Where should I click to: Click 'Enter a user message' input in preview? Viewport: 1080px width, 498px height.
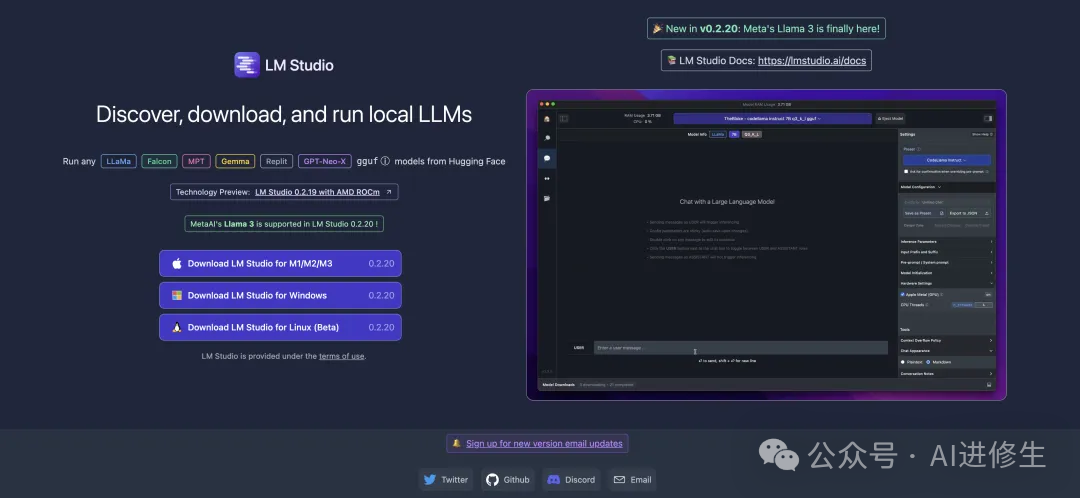740,348
